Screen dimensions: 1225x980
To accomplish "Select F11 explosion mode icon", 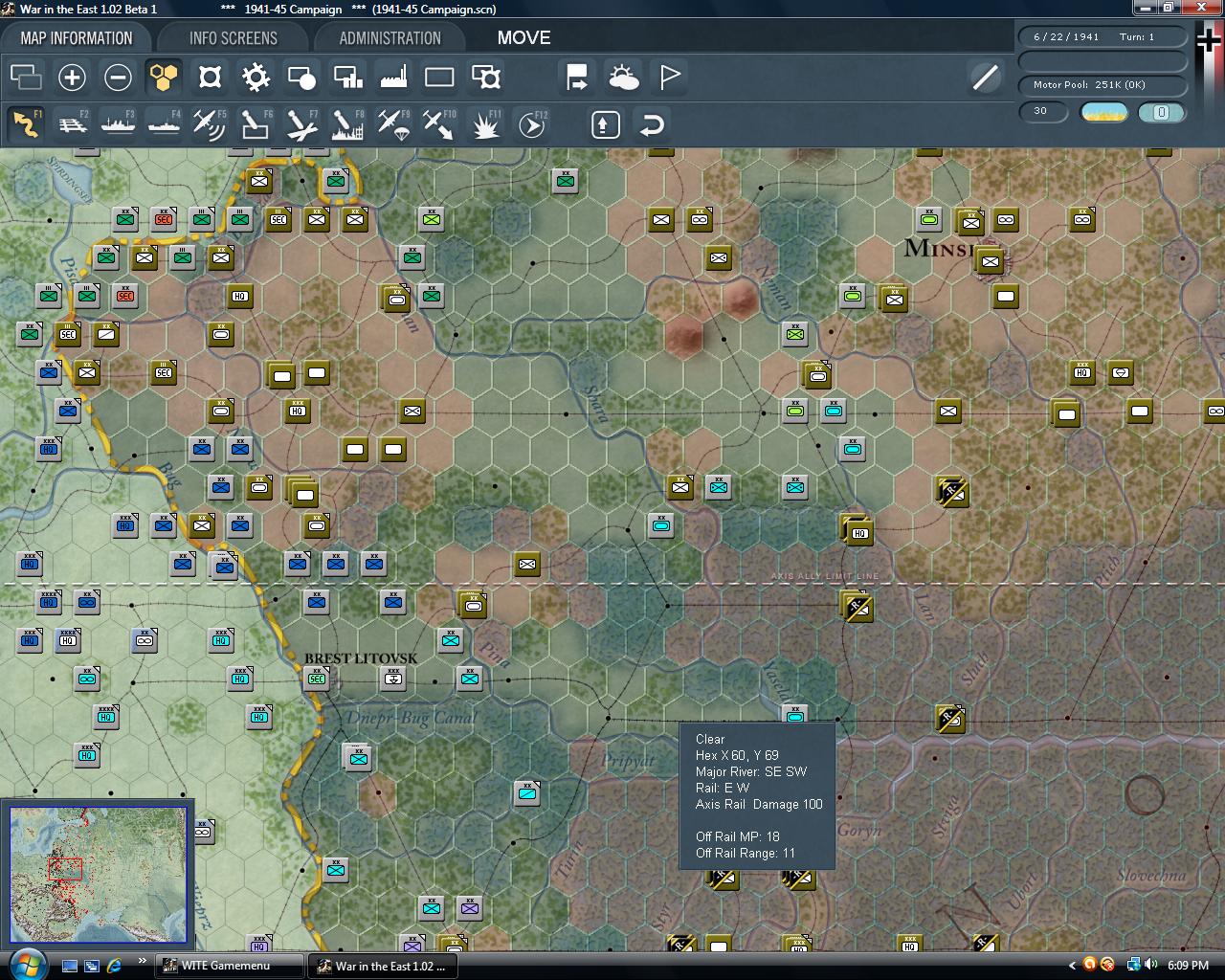I will point(485,124).
